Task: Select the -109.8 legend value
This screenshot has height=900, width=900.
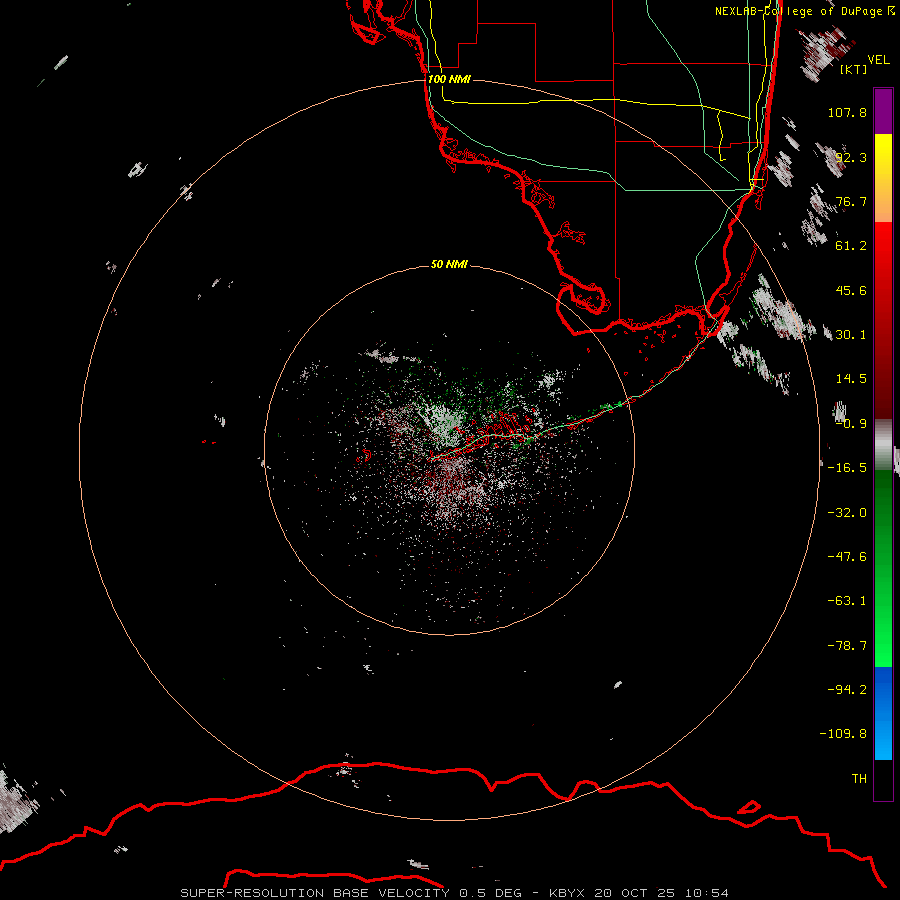Action: (x=843, y=734)
